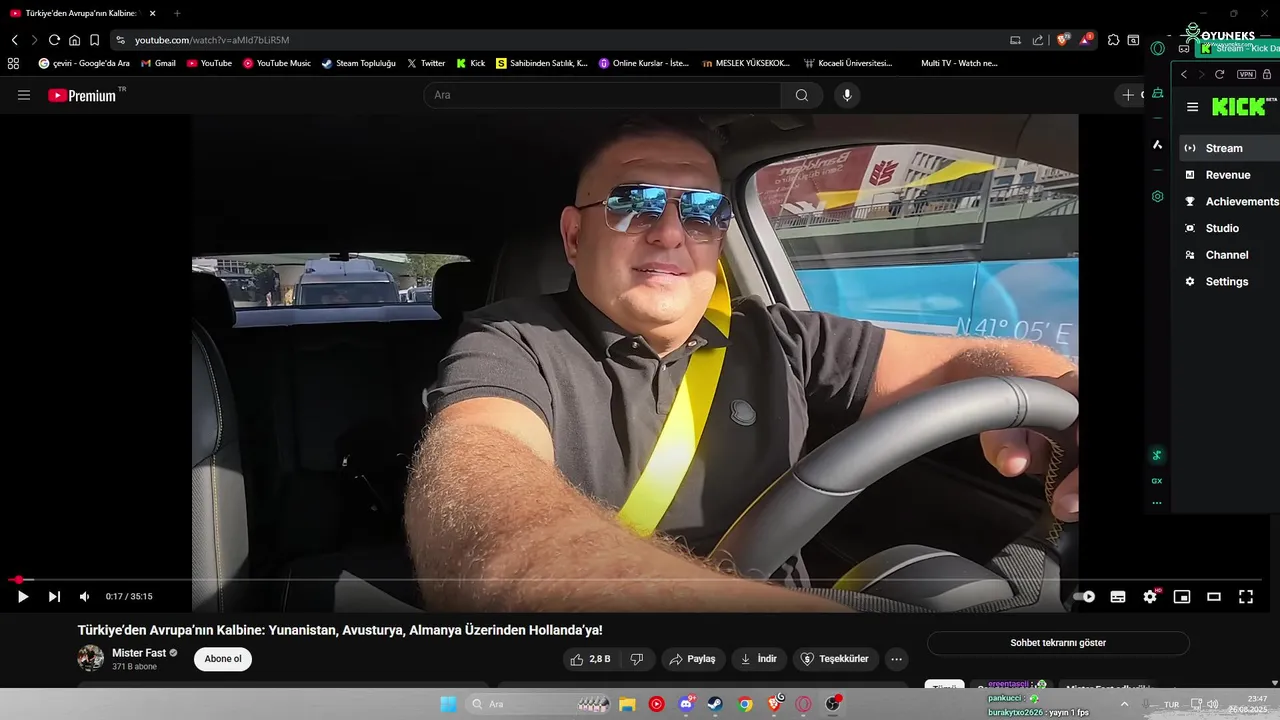1280x720 pixels.
Task: Open the bookmarks apps grid icon
Action: tap(13, 63)
